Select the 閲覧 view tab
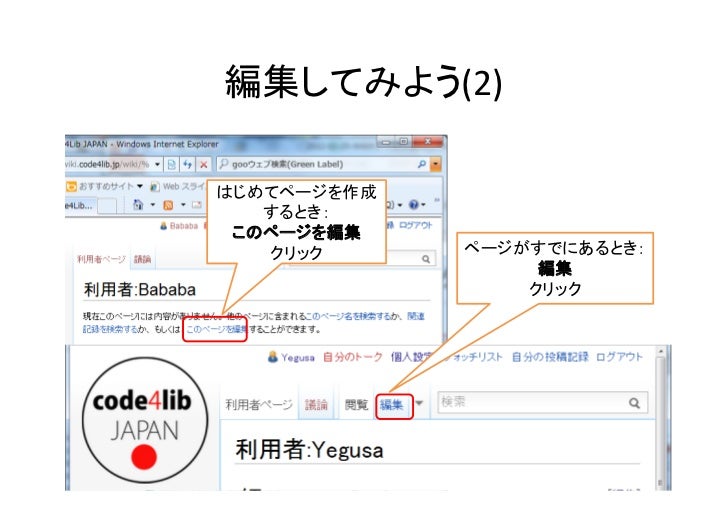This screenshot has height=515, width=728. pos(356,405)
